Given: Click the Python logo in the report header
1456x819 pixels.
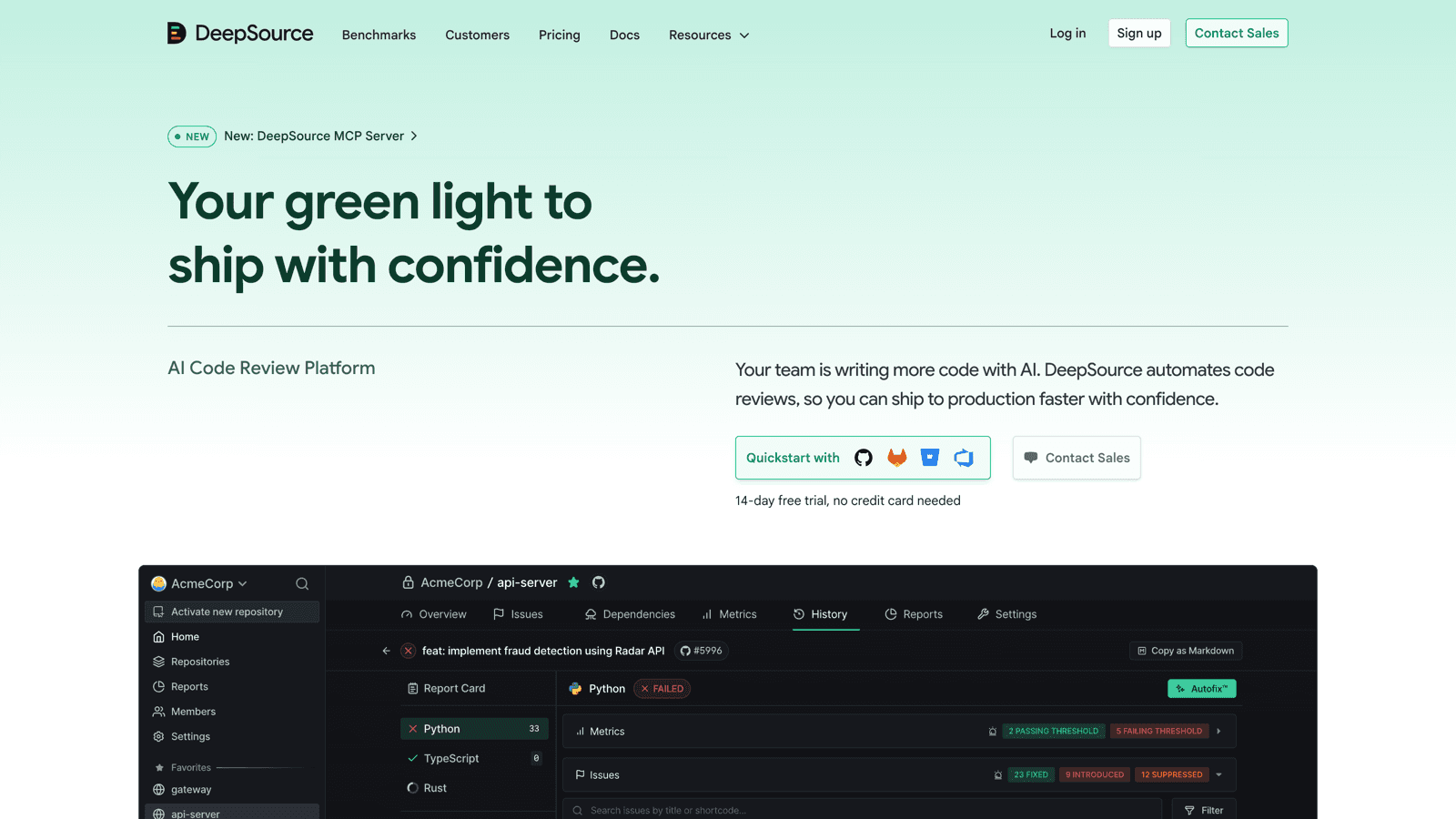Looking at the screenshot, I should (575, 689).
